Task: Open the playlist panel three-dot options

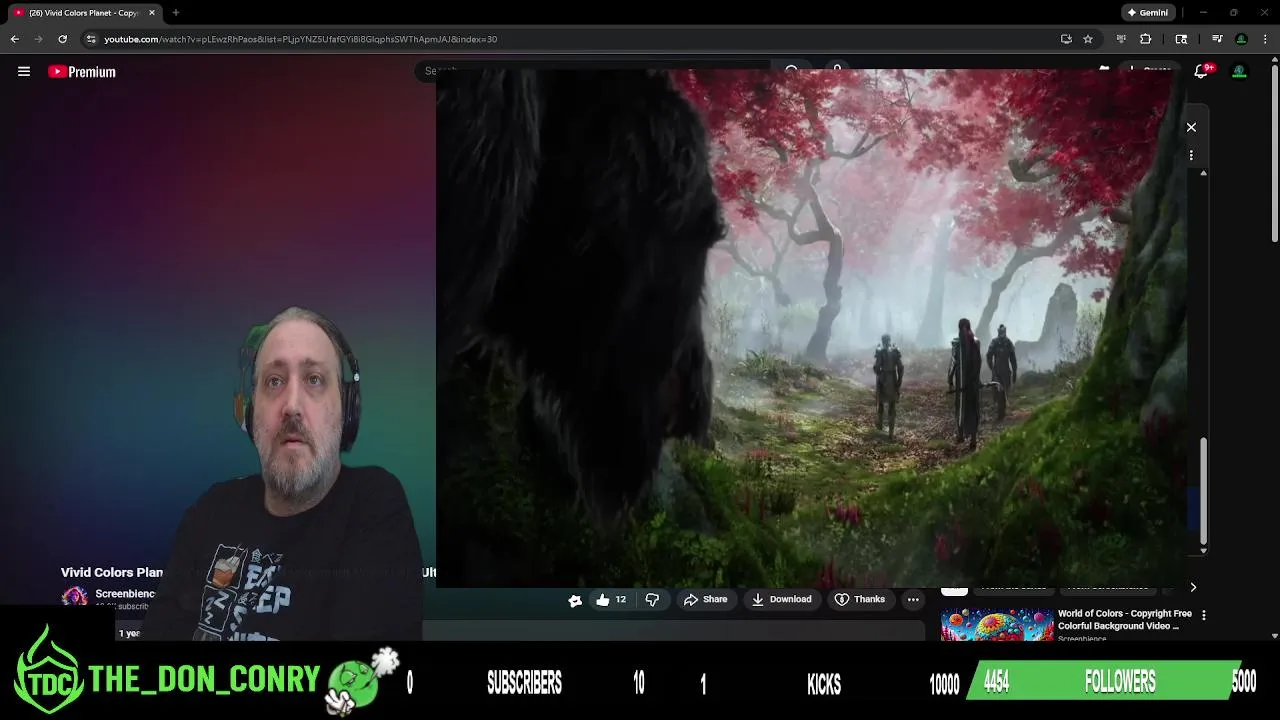Action: point(1191,155)
